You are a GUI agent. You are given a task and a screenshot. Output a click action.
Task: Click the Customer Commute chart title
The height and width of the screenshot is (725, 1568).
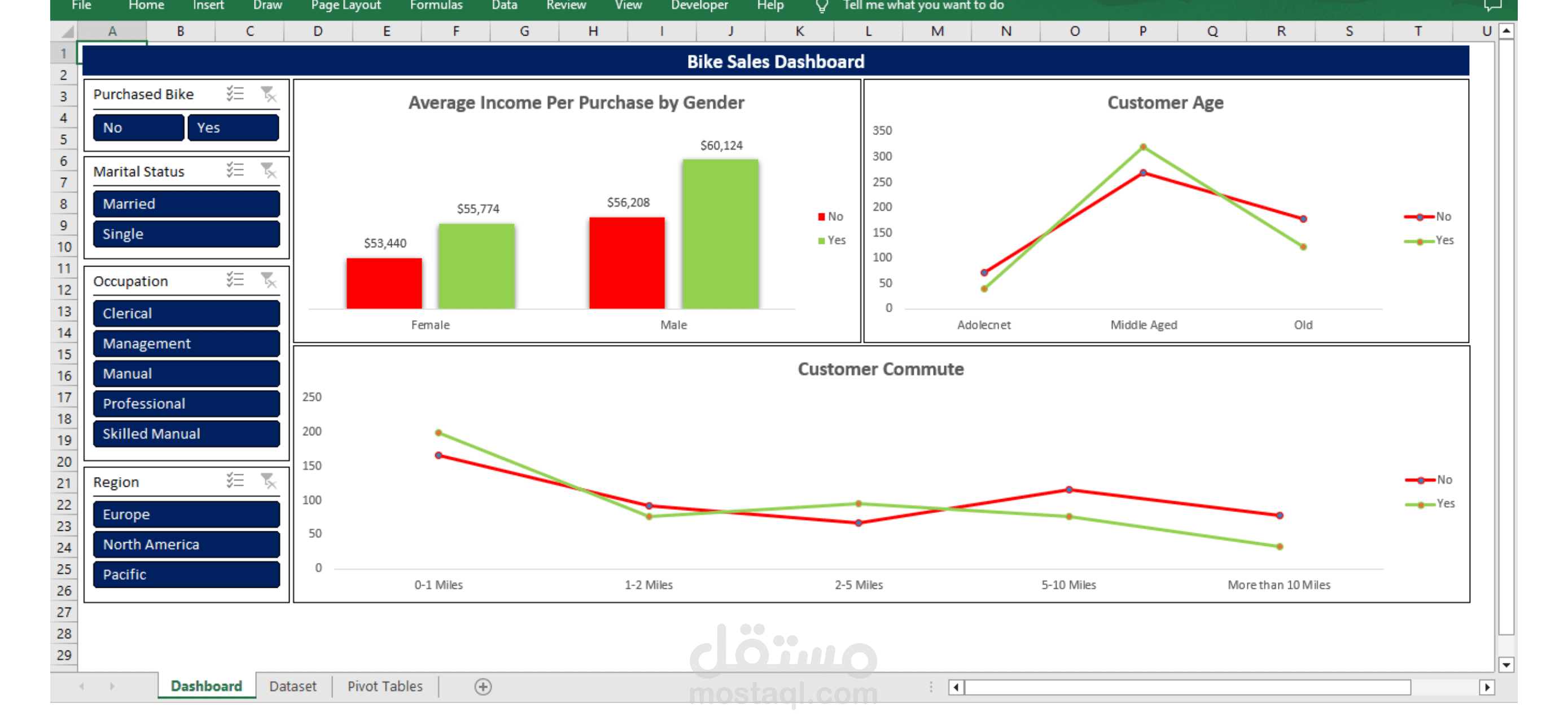point(880,369)
